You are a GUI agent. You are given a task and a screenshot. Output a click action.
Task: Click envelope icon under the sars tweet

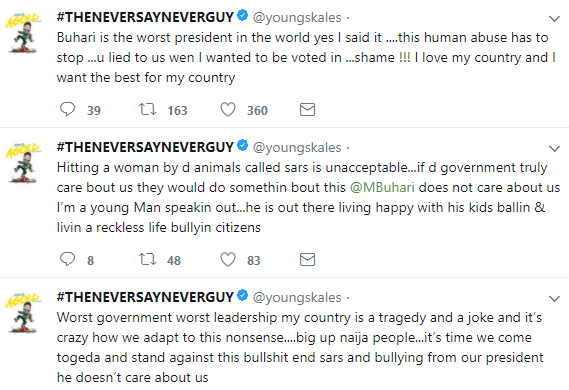point(307,259)
